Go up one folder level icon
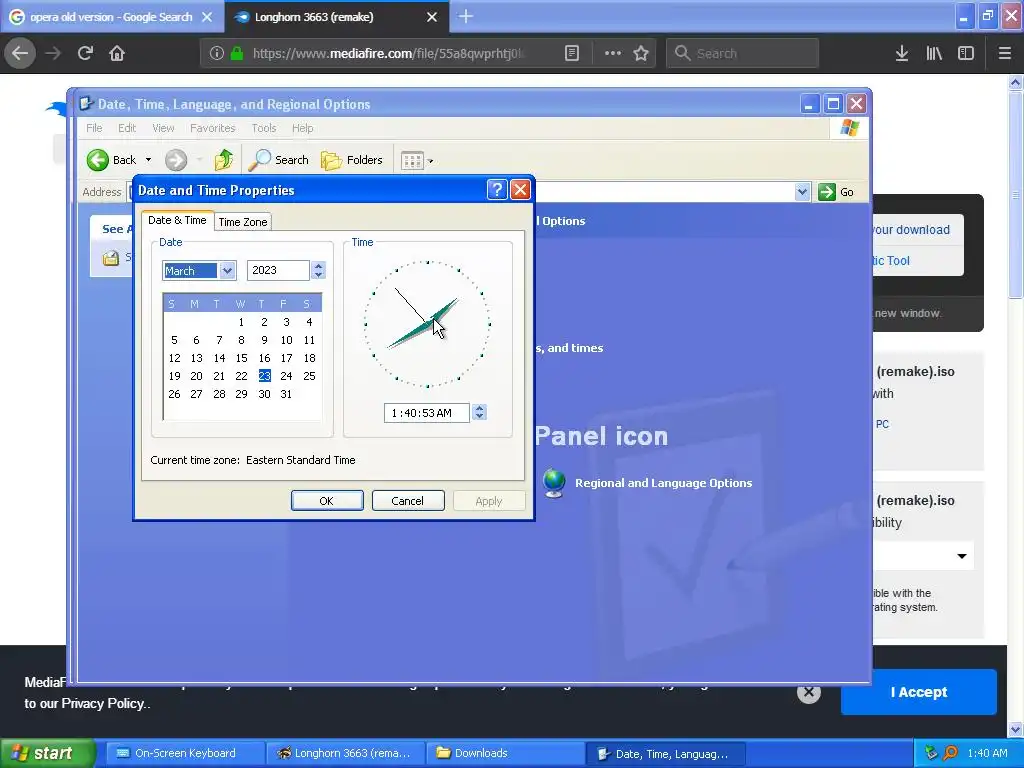Screen dimensions: 1024x768 coord(223,160)
